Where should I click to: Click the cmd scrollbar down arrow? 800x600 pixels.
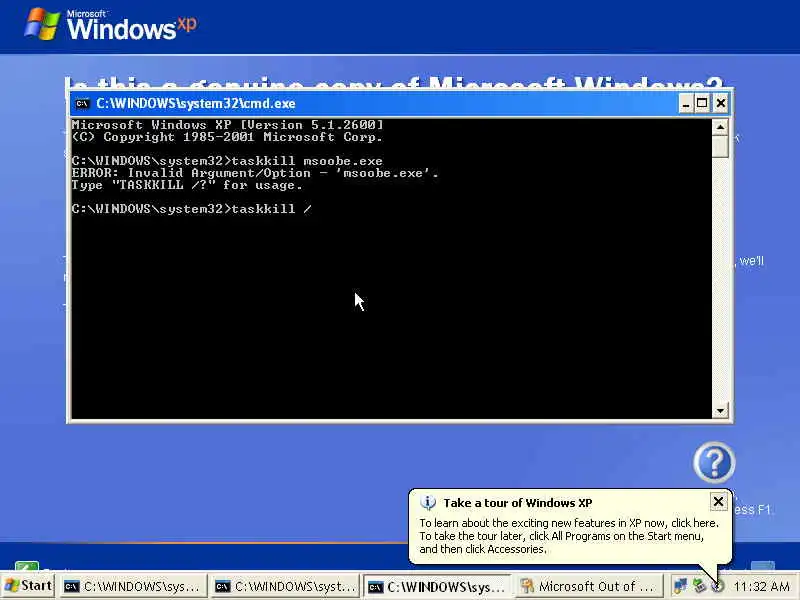(720, 410)
